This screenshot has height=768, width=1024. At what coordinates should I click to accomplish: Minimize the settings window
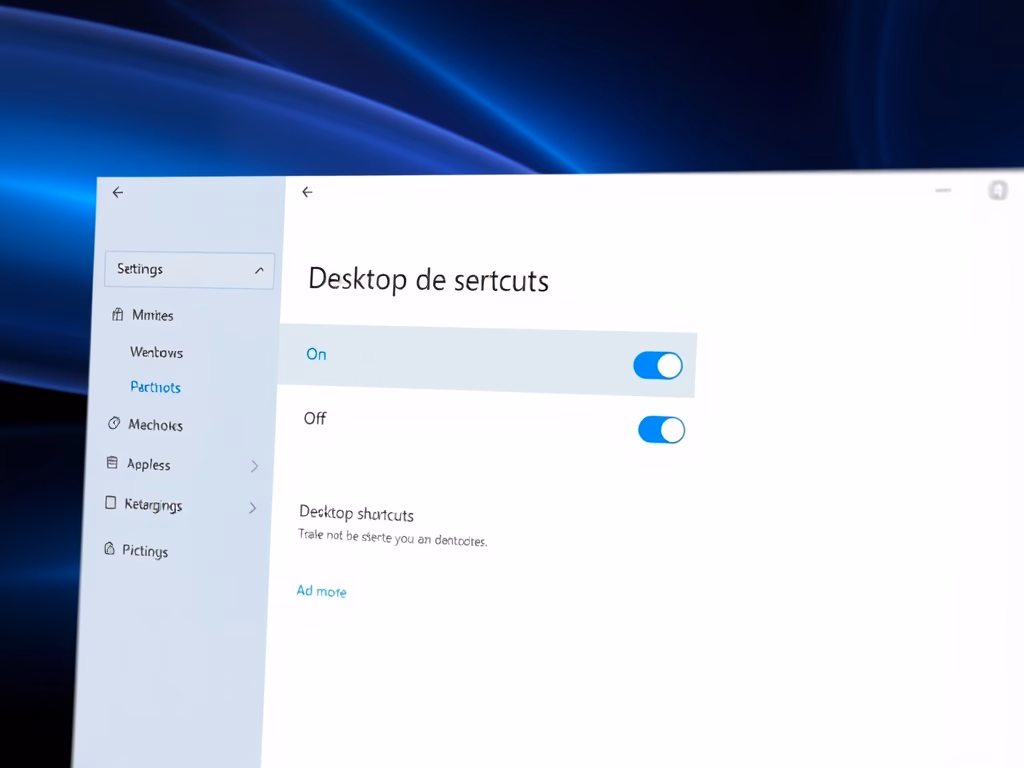pyautogui.click(x=942, y=190)
